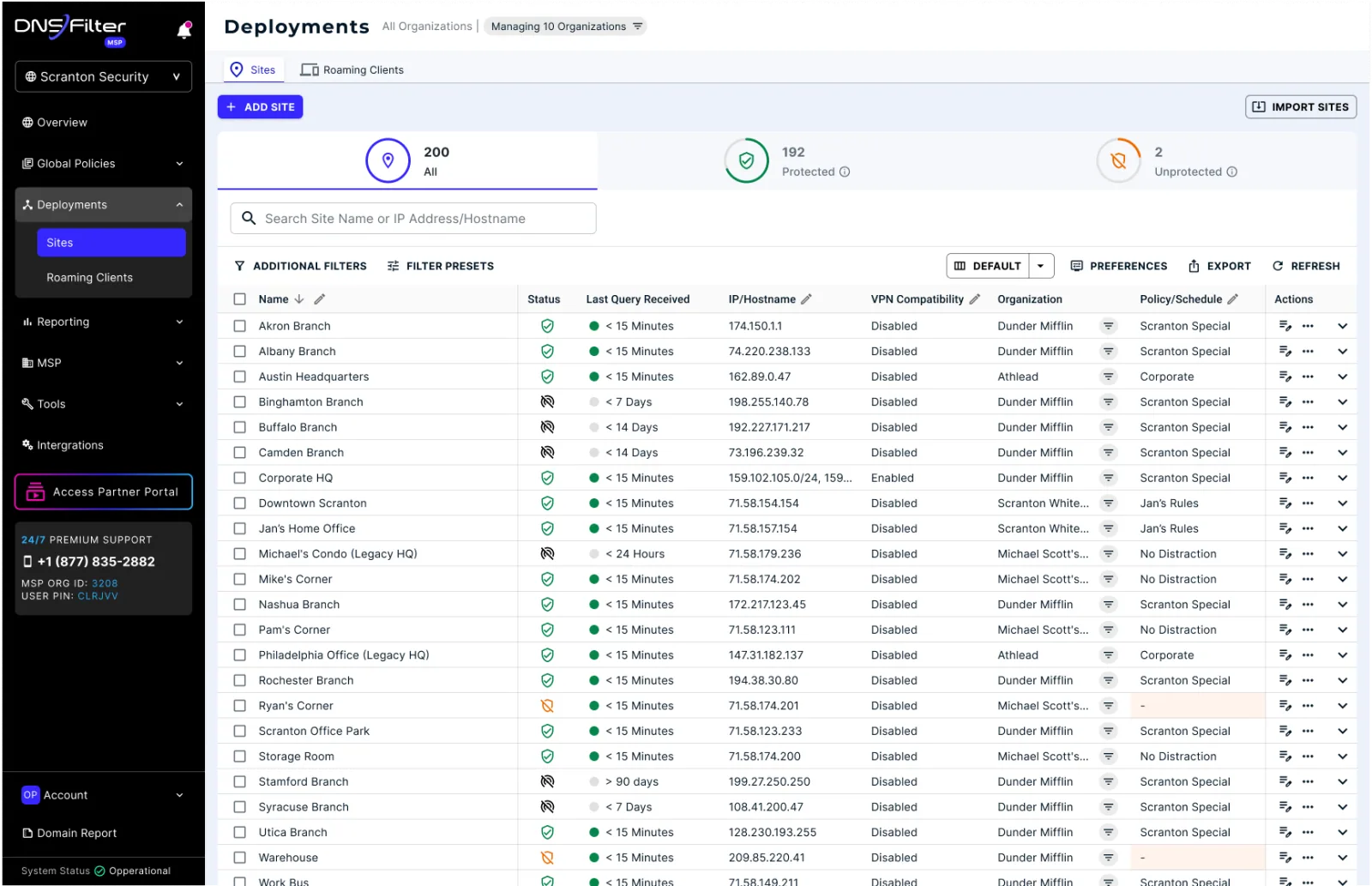Open the notifications bell

tap(184, 30)
